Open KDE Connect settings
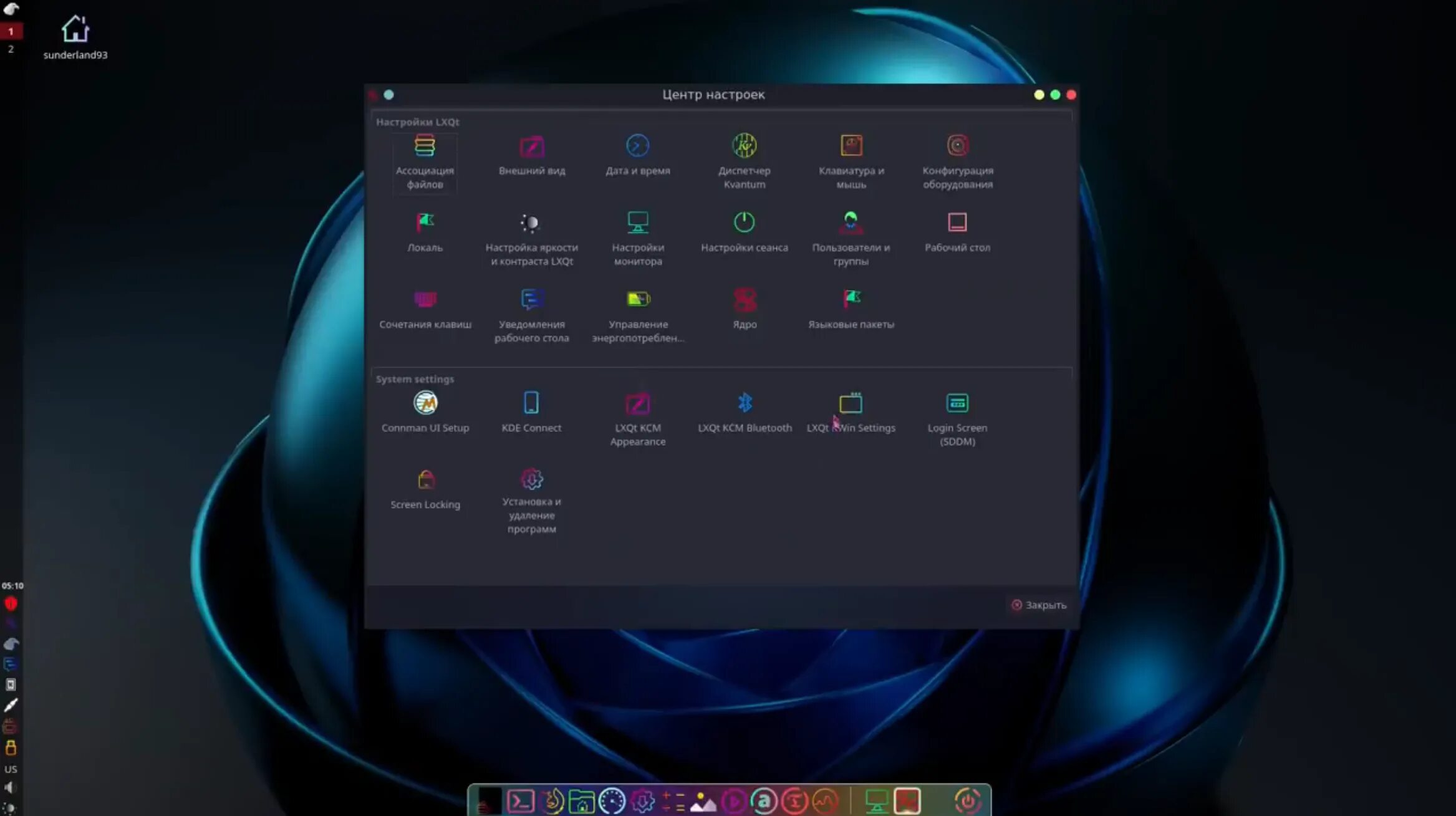The width and height of the screenshot is (1456, 816). [x=531, y=412]
